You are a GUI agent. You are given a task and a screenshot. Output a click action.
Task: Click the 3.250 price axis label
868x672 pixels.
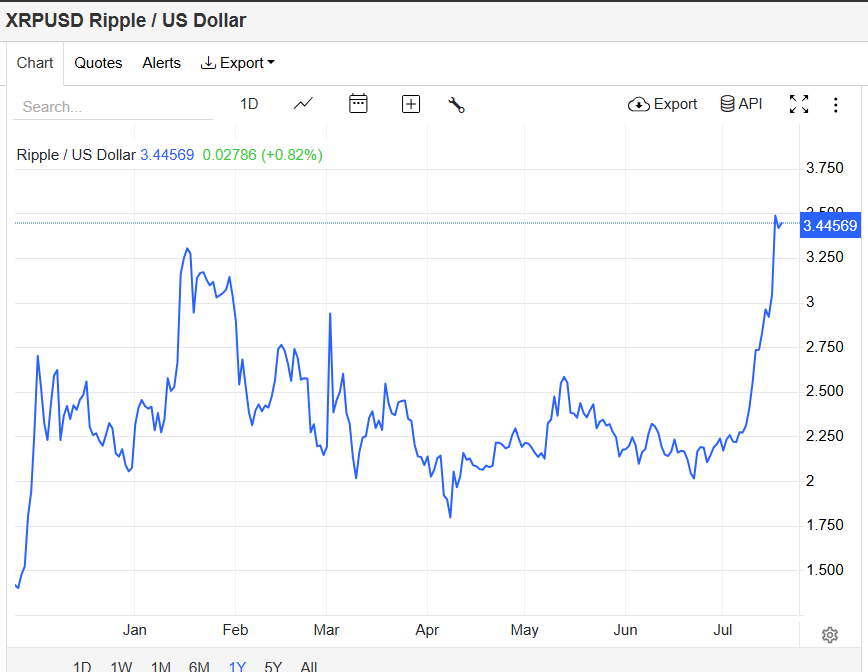coord(824,257)
